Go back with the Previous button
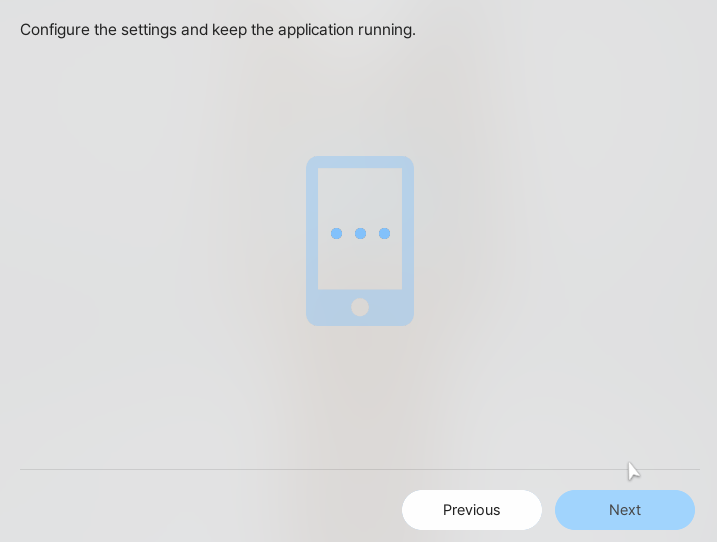Image resolution: width=717 pixels, height=542 pixels. point(472,510)
